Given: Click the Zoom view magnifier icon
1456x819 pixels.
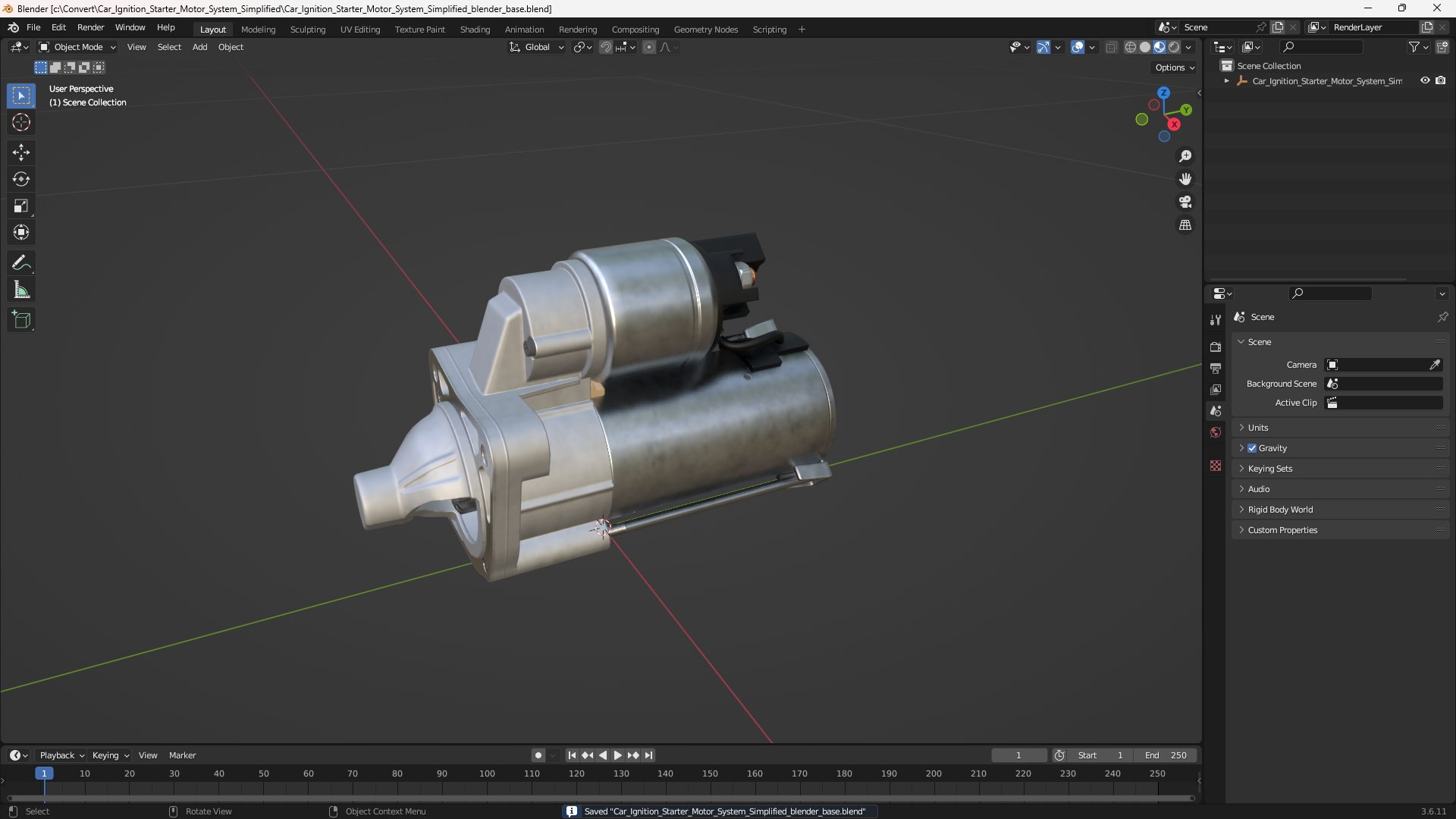Looking at the screenshot, I should click(x=1185, y=156).
